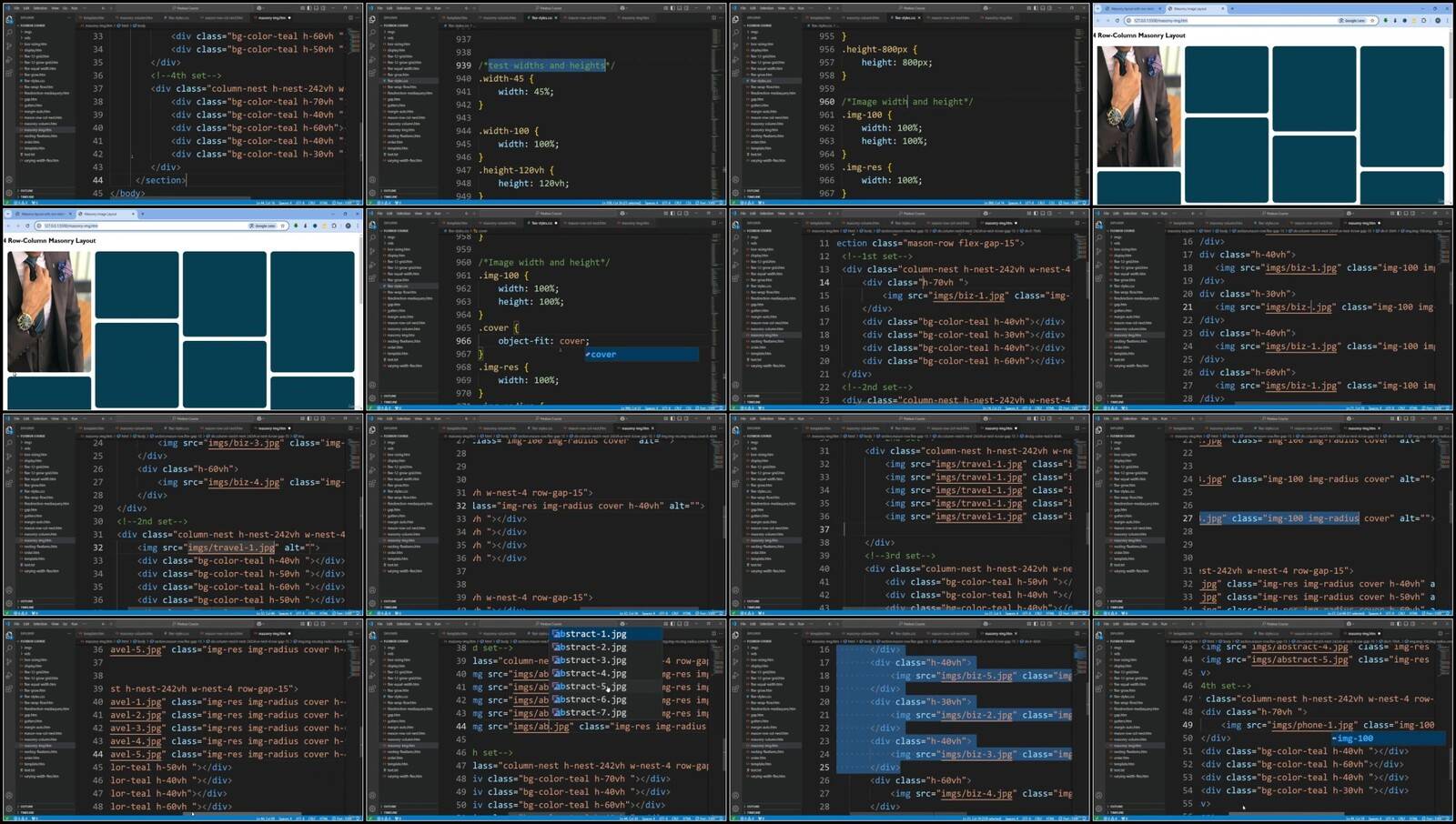Open Source Control in the .cover autocomplete frame

373,251
